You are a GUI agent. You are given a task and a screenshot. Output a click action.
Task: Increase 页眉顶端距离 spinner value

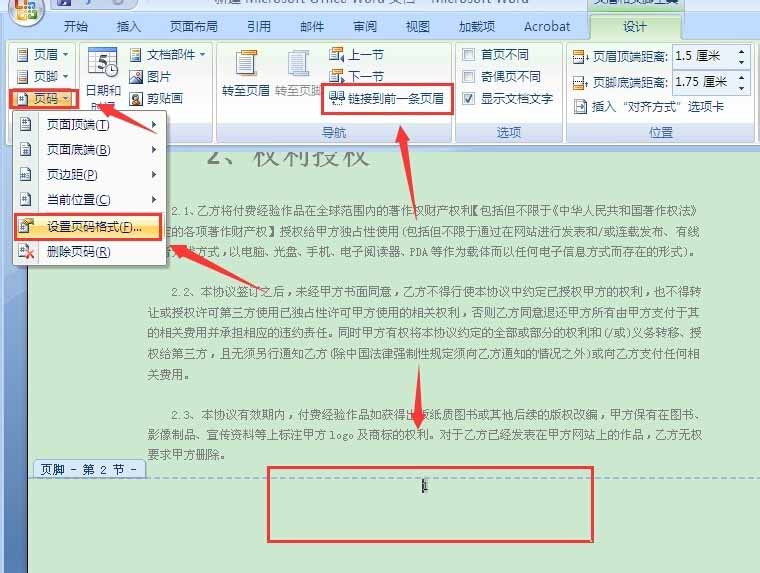[x=742, y=51]
